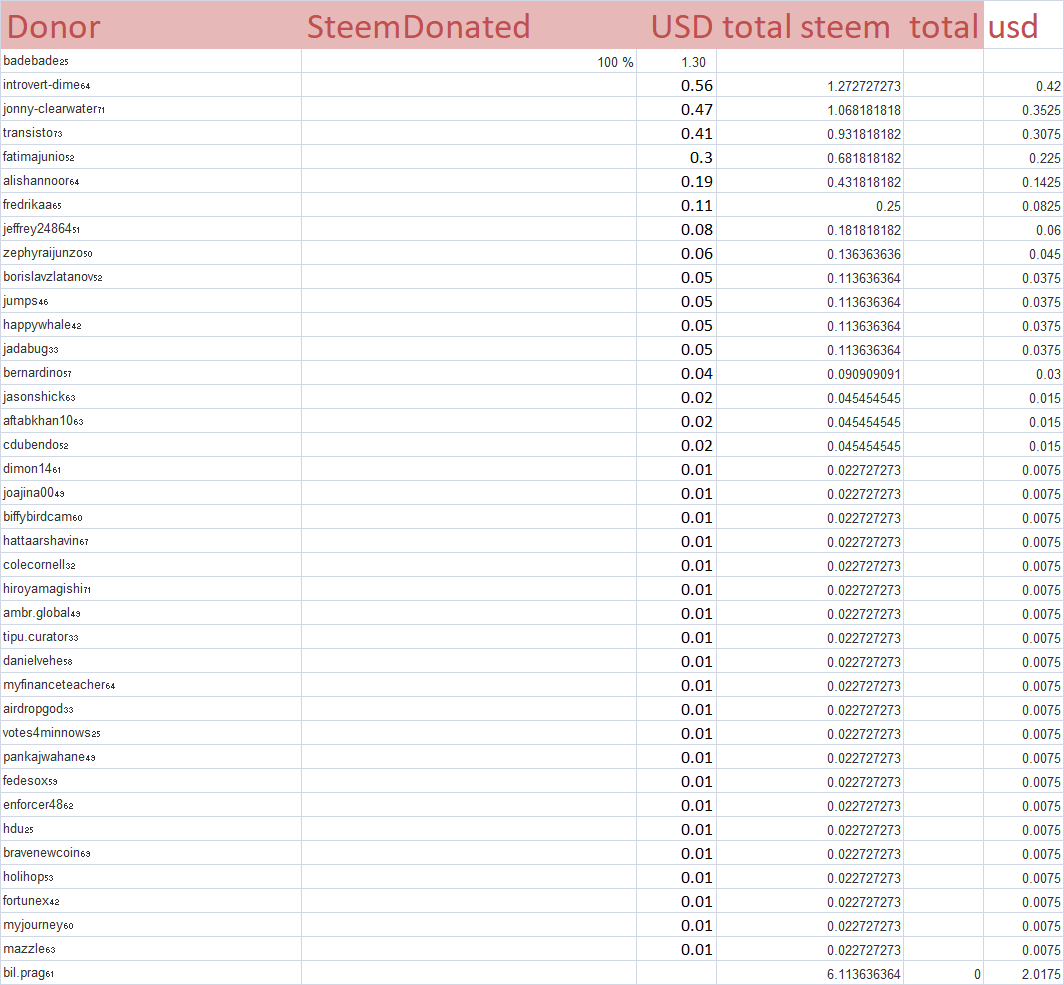
Task: Click the 0.19 USD cell
Action: (677, 181)
